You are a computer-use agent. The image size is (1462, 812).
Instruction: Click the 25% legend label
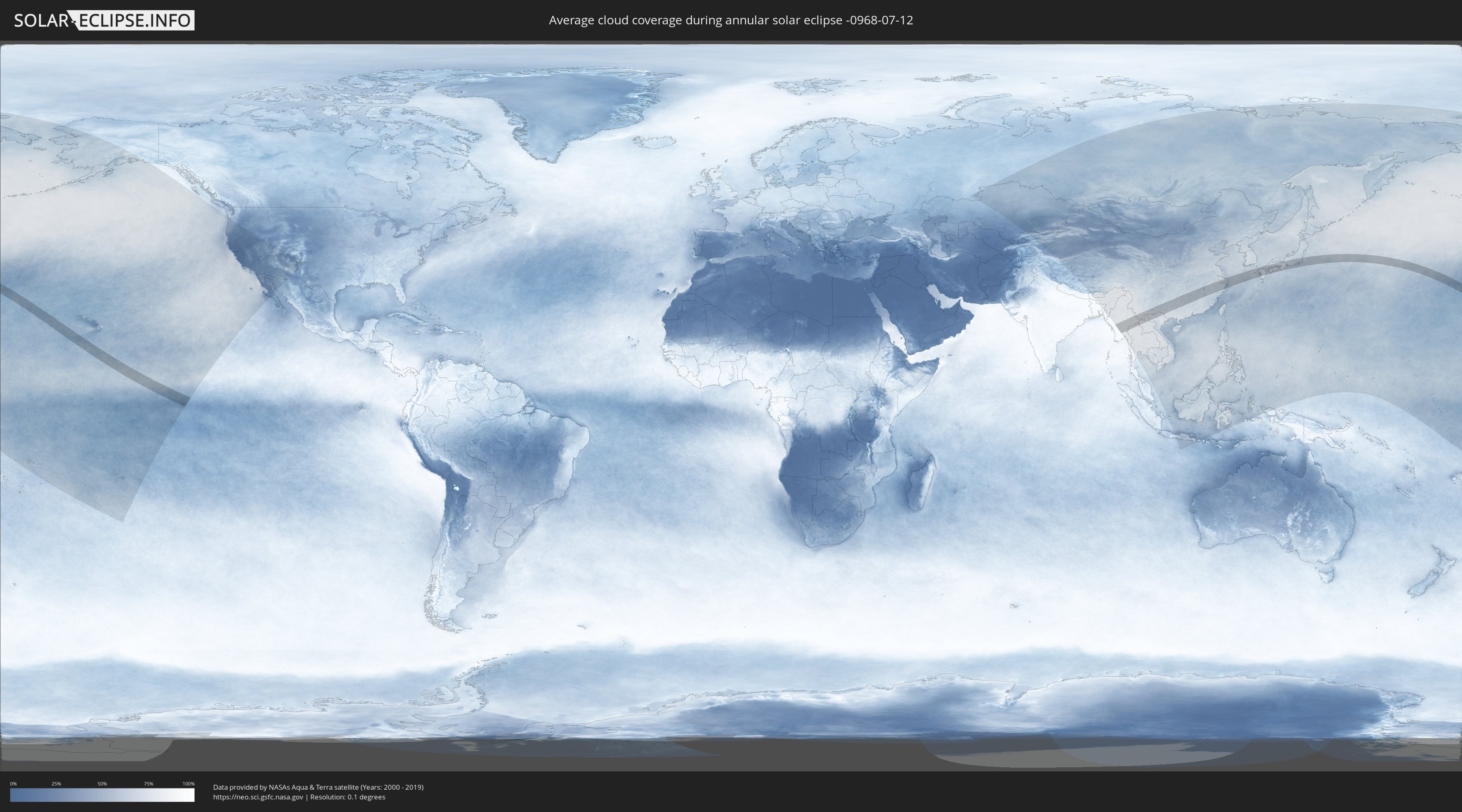pyautogui.click(x=56, y=784)
